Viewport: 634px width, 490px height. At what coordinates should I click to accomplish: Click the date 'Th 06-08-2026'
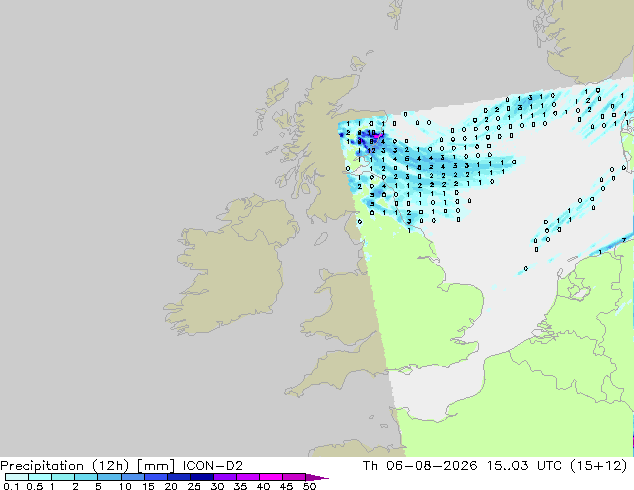coord(420,466)
